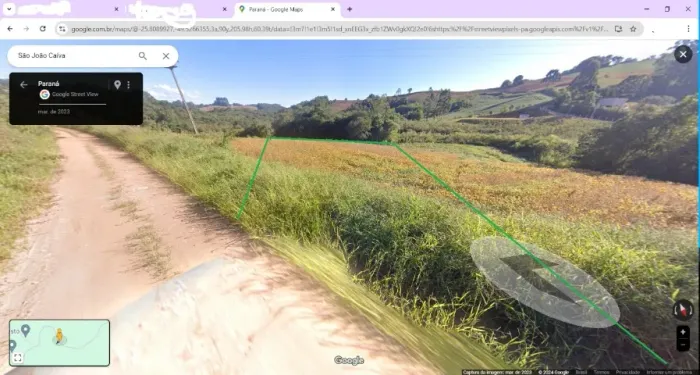Open the browser three-dot menu
This screenshot has width=700, height=375.
point(688,29)
